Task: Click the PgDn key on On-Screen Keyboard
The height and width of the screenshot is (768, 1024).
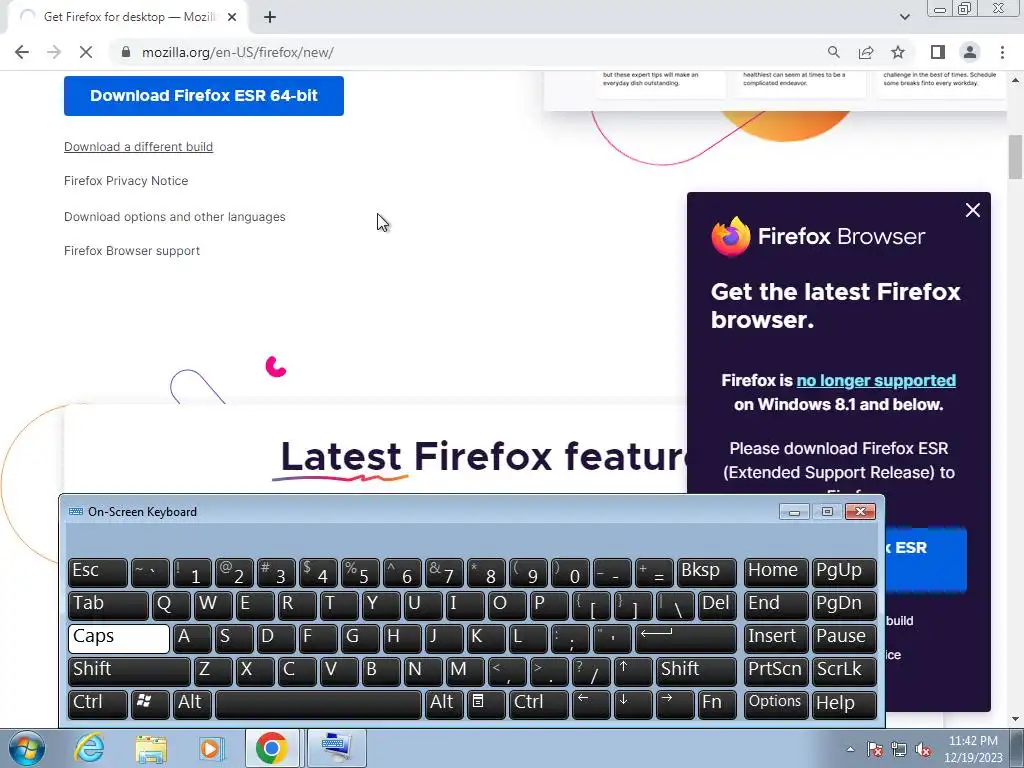Action: pyautogui.click(x=844, y=605)
